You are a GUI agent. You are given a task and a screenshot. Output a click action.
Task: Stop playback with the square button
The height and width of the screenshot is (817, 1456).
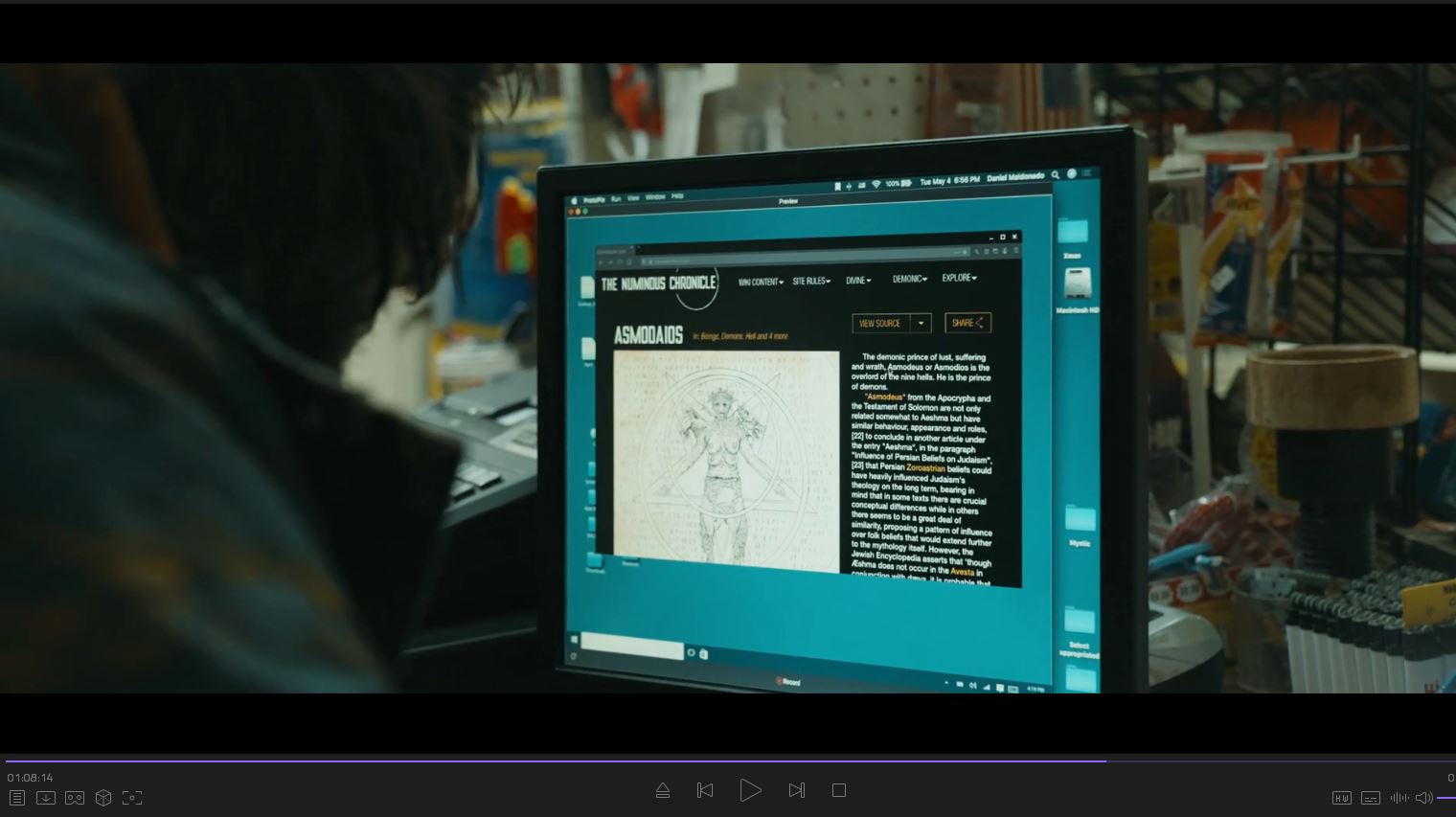[839, 790]
